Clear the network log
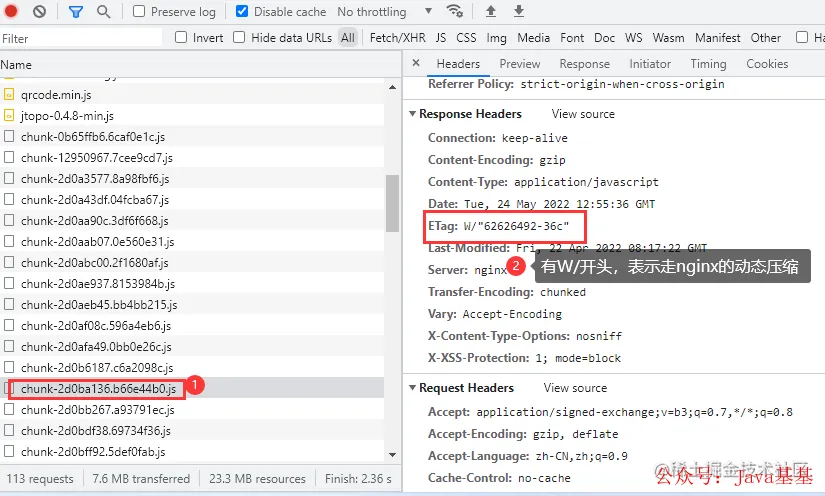 pos(39,11)
